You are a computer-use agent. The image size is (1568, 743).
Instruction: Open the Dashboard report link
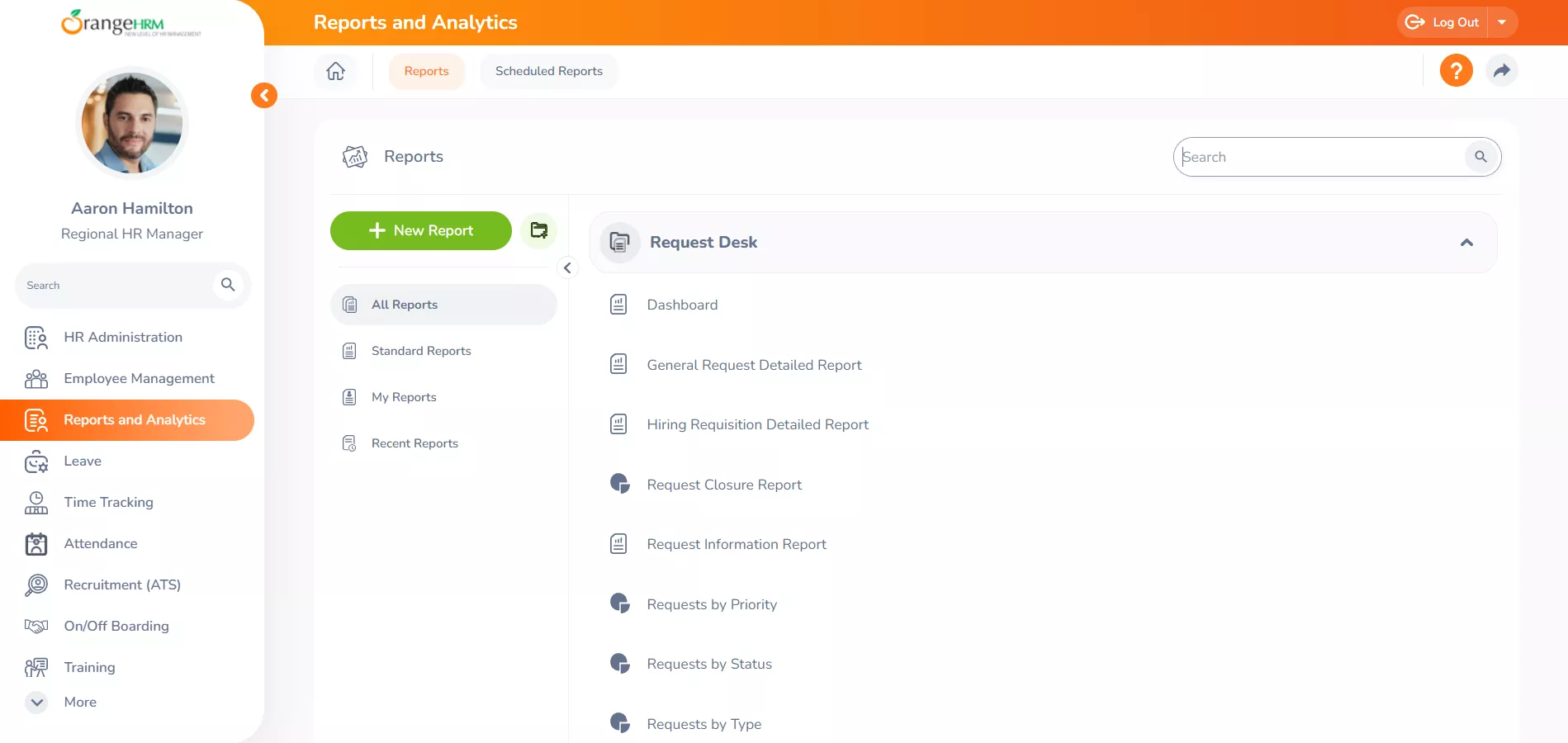pyautogui.click(x=682, y=305)
